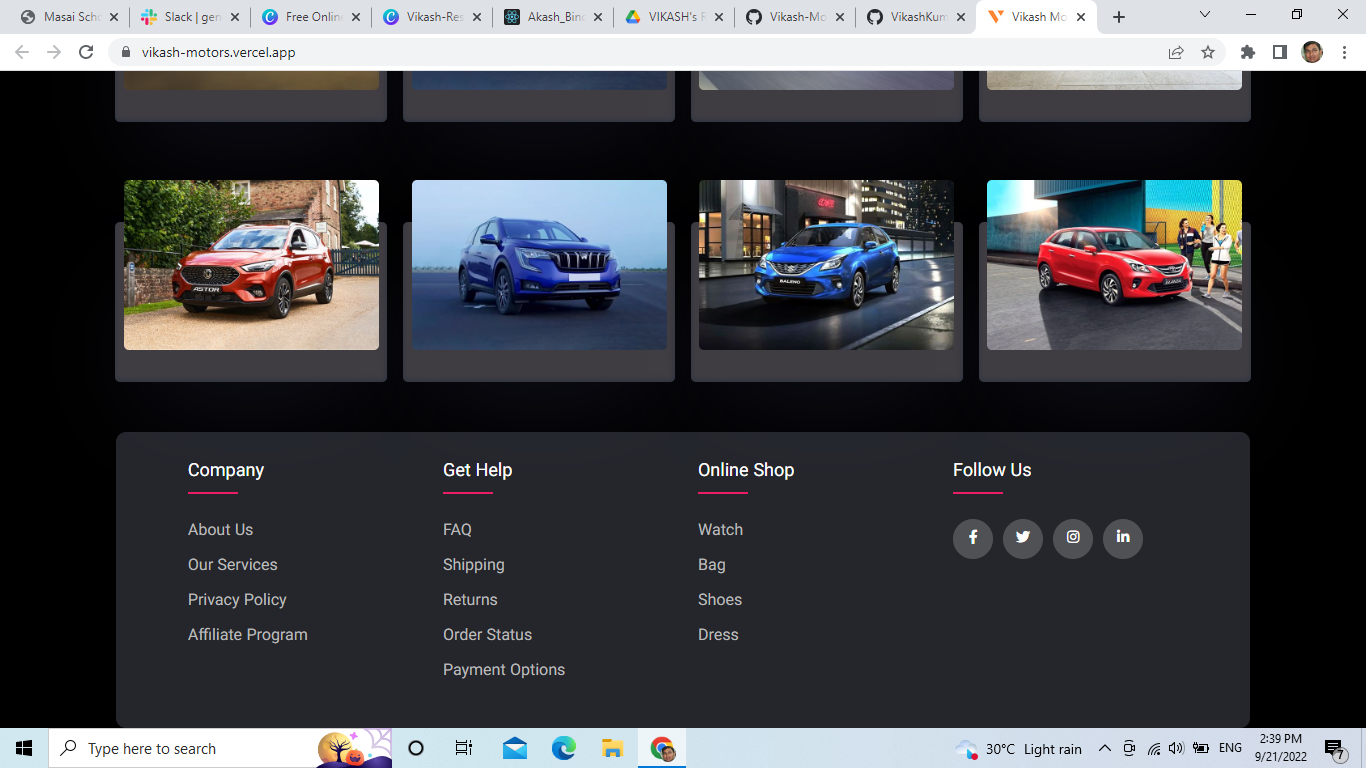Open the About Us link
Viewport: 1366px width, 768px height.
point(220,529)
